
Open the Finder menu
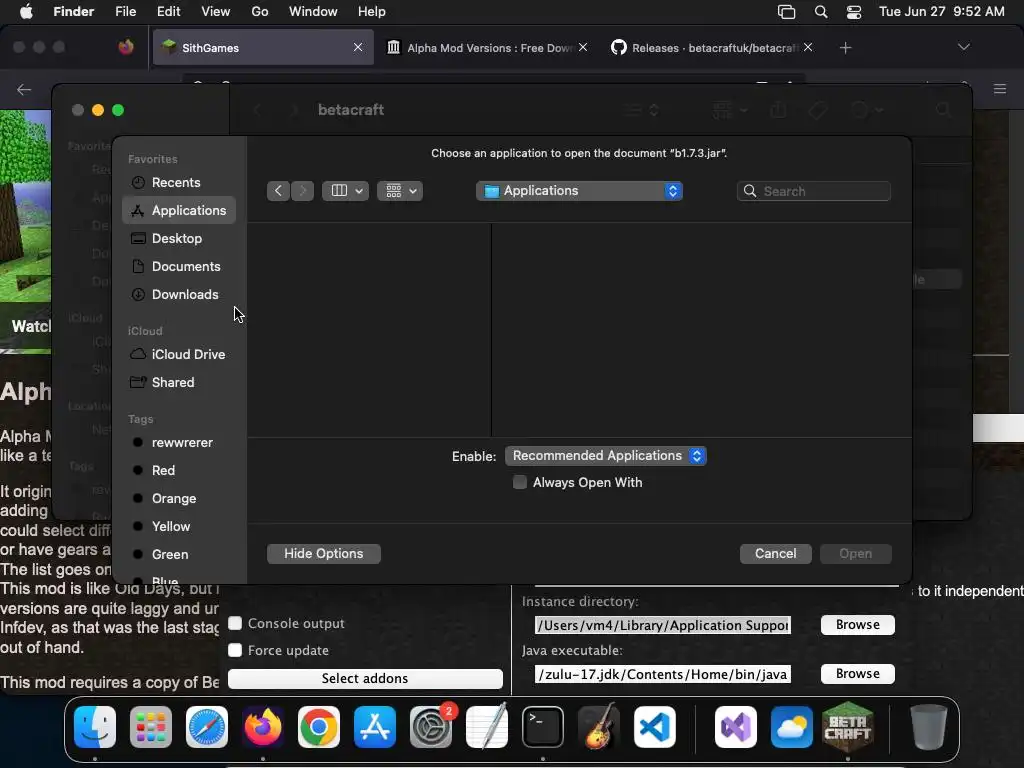coord(74,12)
